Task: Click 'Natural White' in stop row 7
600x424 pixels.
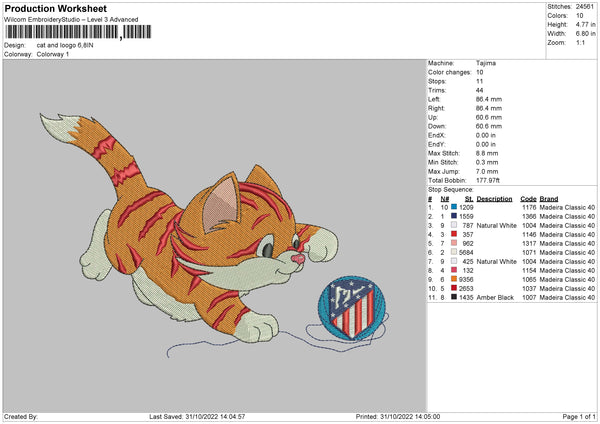Action: point(496,261)
